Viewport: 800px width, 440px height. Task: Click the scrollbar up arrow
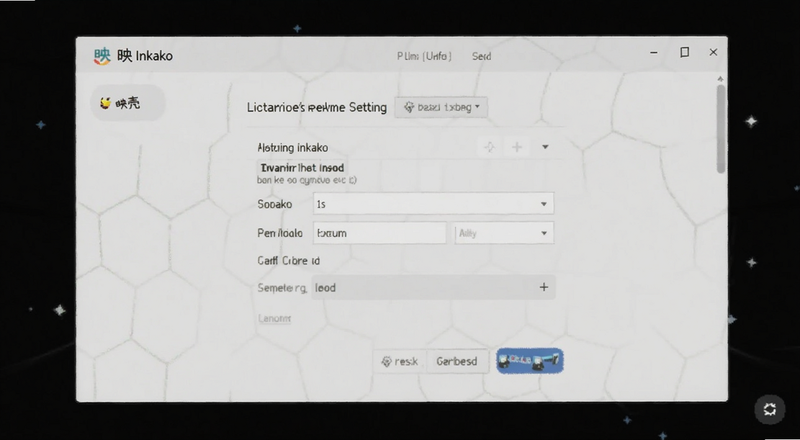point(720,79)
